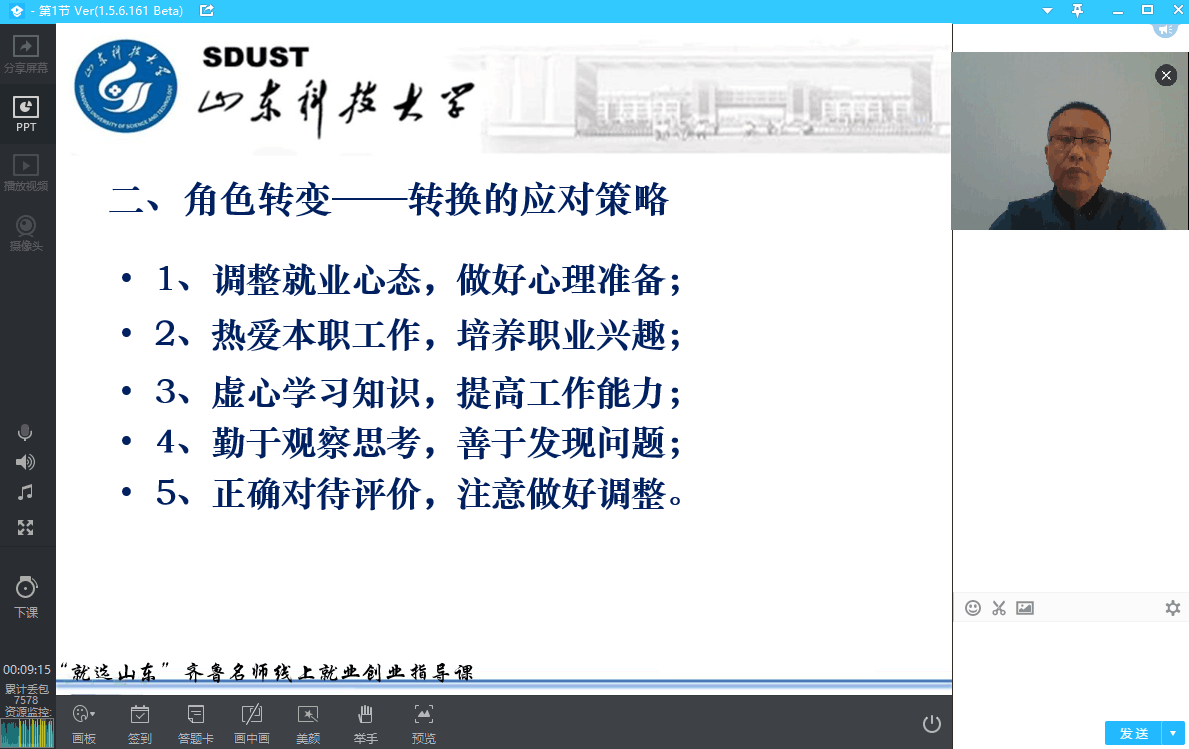Open the 签到 (sign-in) tool
The width and height of the screenshot is (1189, 749).
pyautogui.click(x=139, y=720)
